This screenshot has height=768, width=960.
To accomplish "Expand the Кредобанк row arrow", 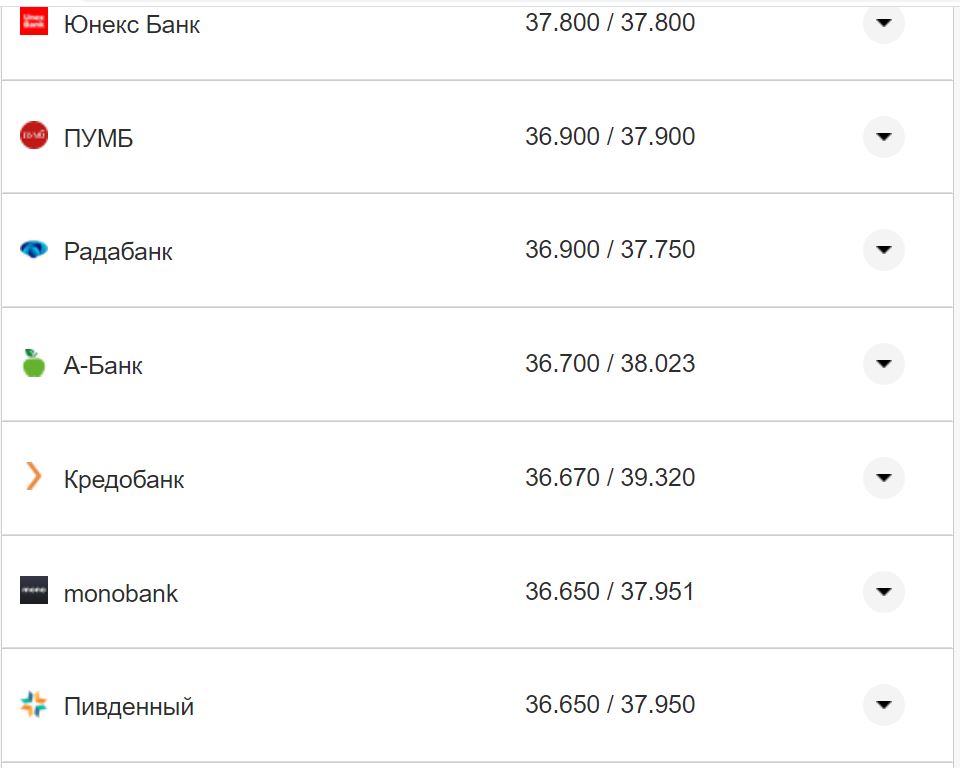I will tap(883, 477).
